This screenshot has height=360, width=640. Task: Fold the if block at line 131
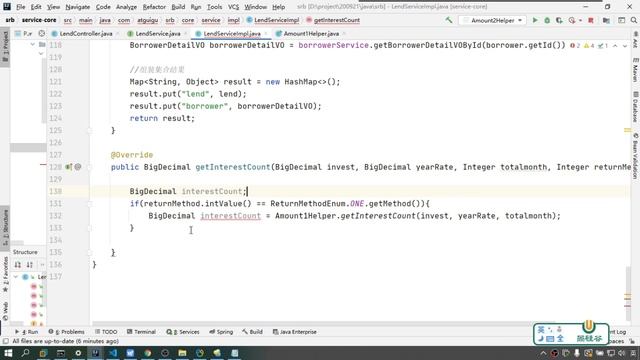point(89,203)
